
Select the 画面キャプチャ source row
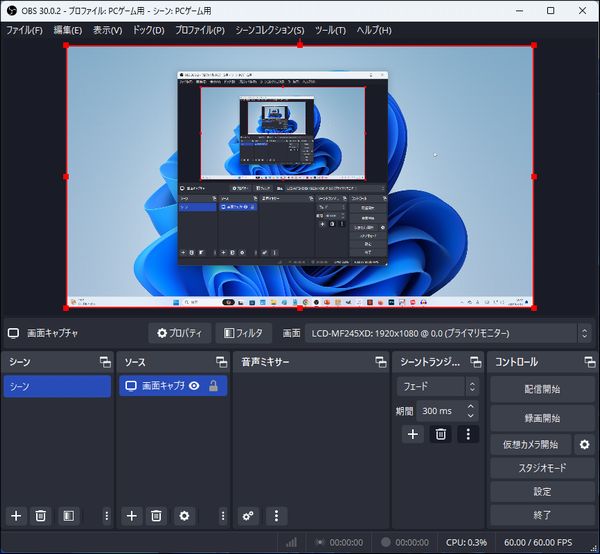(173, 386)
